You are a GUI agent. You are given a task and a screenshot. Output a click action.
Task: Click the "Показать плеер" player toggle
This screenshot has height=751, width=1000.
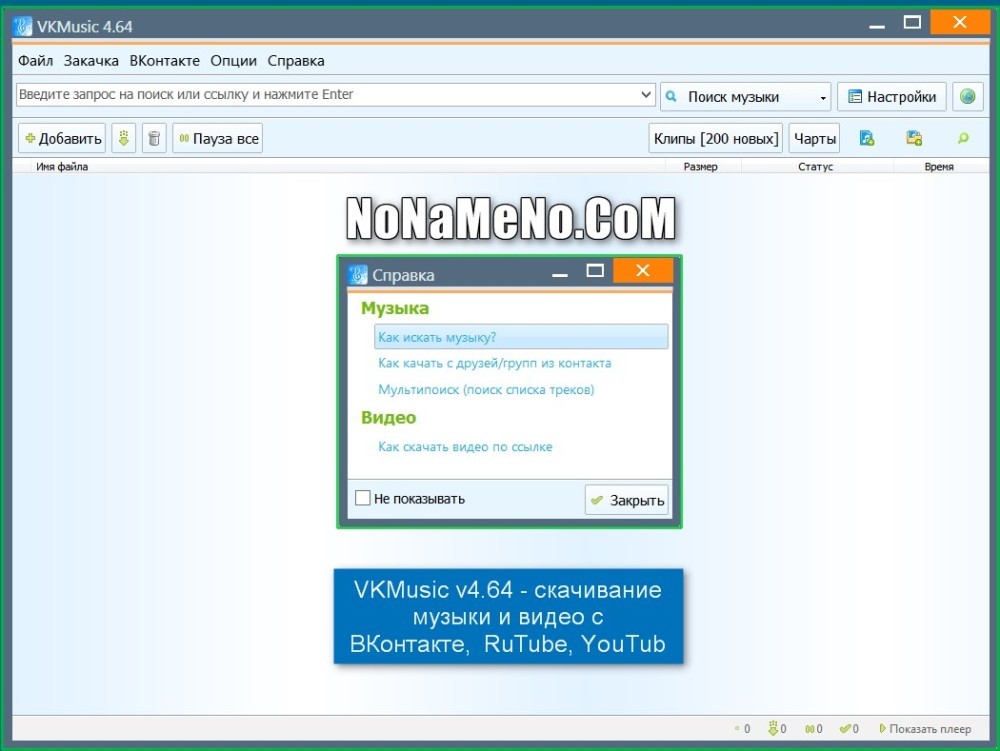click(924, 729)
